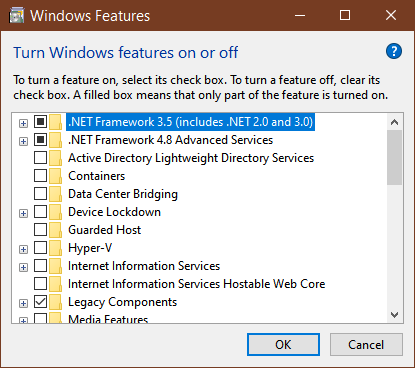This screenshot has width=415, height=368.
Task: Select the Hyper-V label
Action: click(90, 248)
